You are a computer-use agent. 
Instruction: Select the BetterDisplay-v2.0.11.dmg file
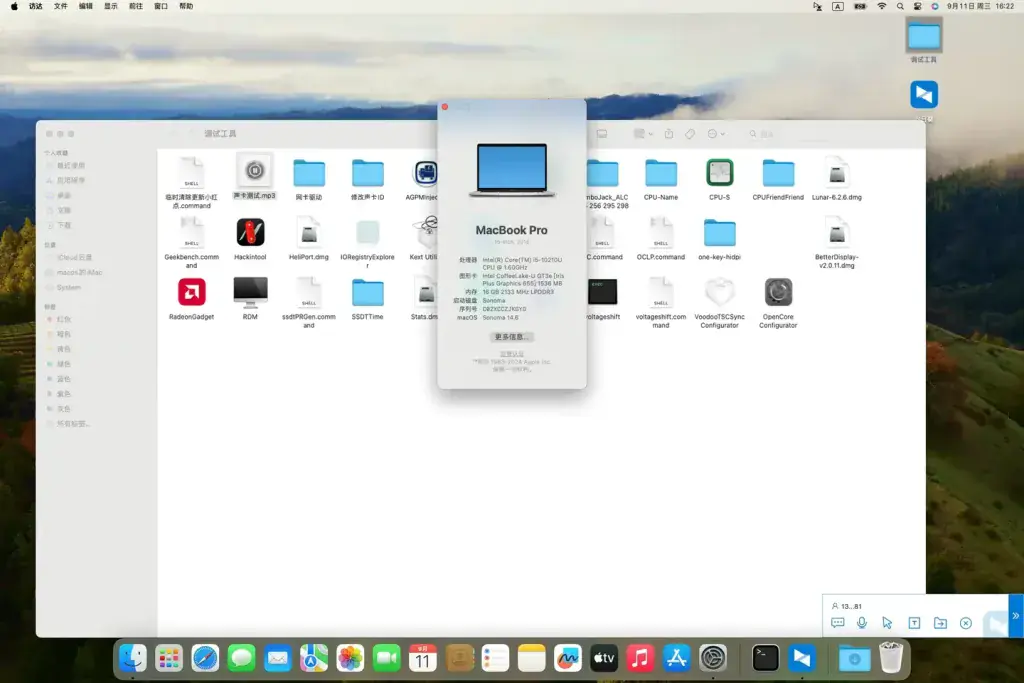tap(837, 233)
